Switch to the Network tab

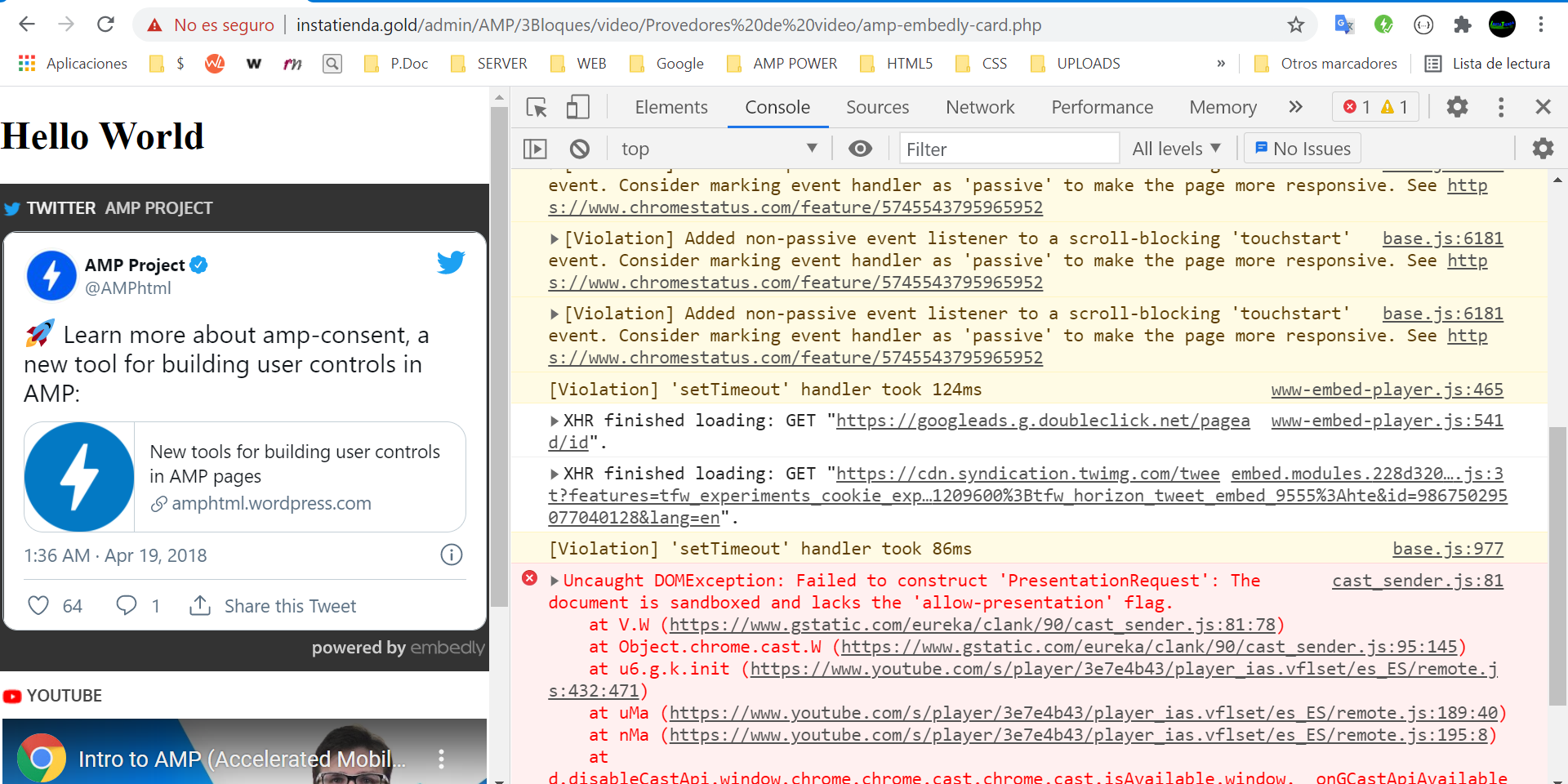click(x=980, y=107)
